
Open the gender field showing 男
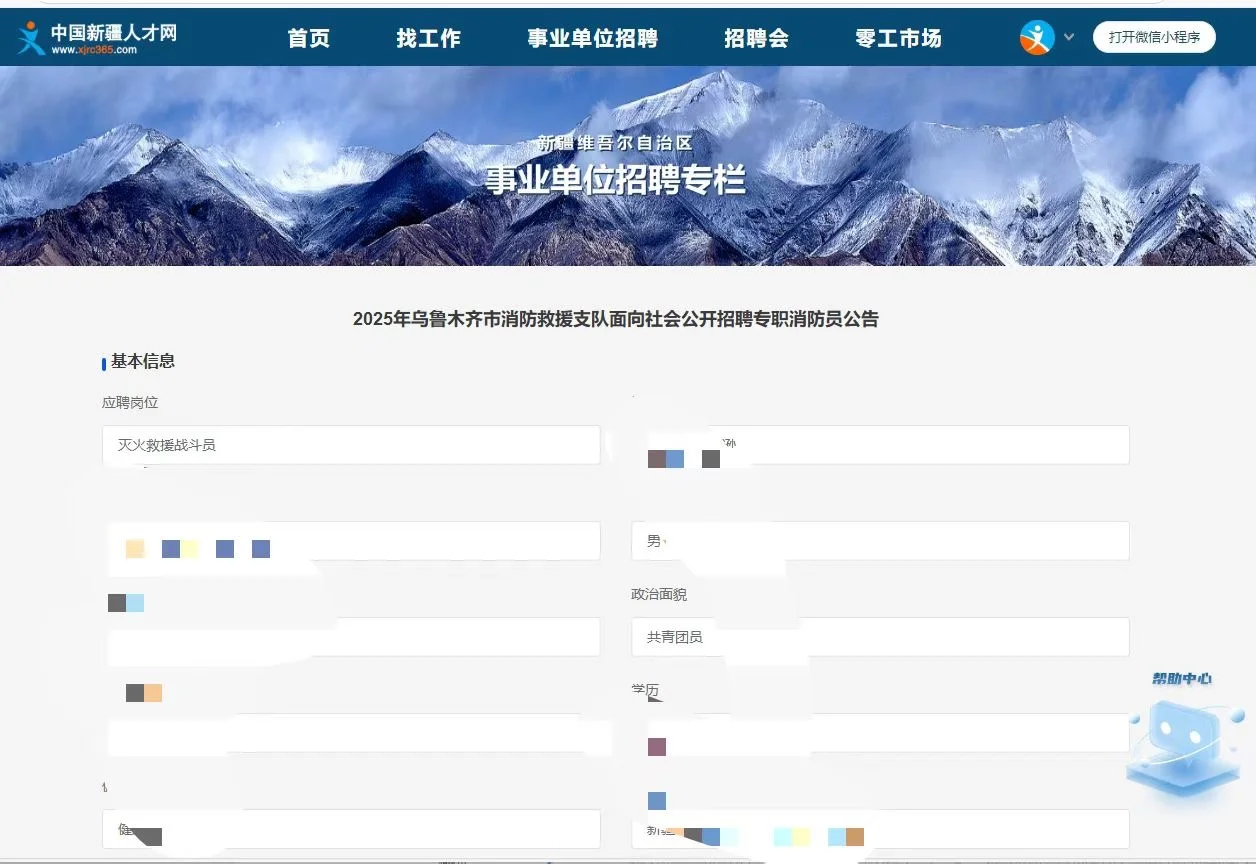click(878, 540)
